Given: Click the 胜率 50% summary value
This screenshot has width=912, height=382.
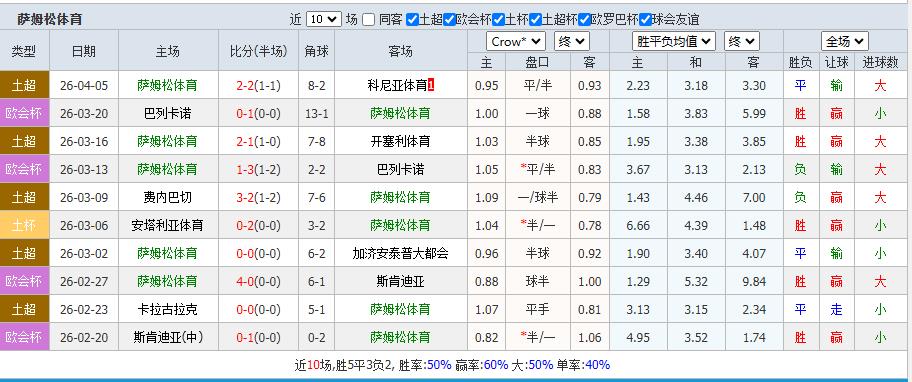Looking at the screenshot, I should [439, 365].
